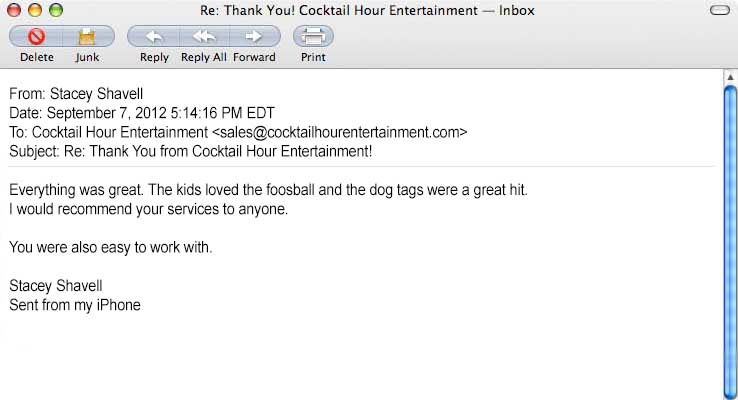This screenshot has width=738, height=400.
Task: Close the message window with the red button
Action: (15, 11)
